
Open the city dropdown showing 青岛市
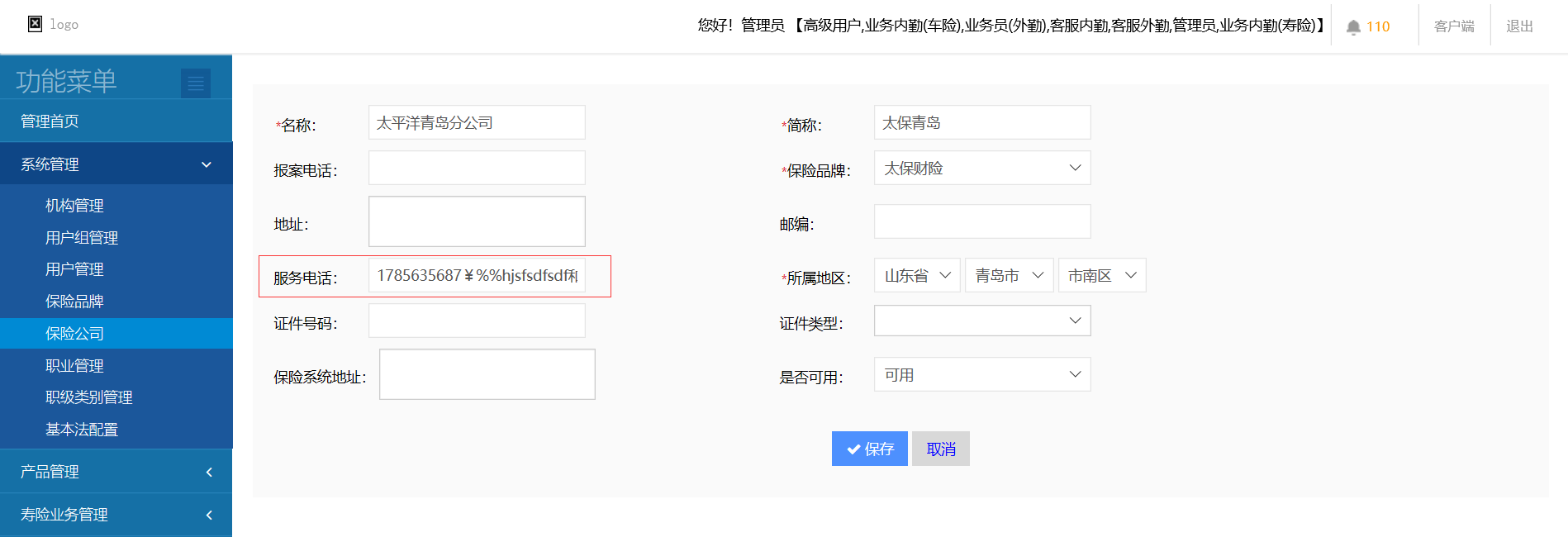pos(1009,275)
